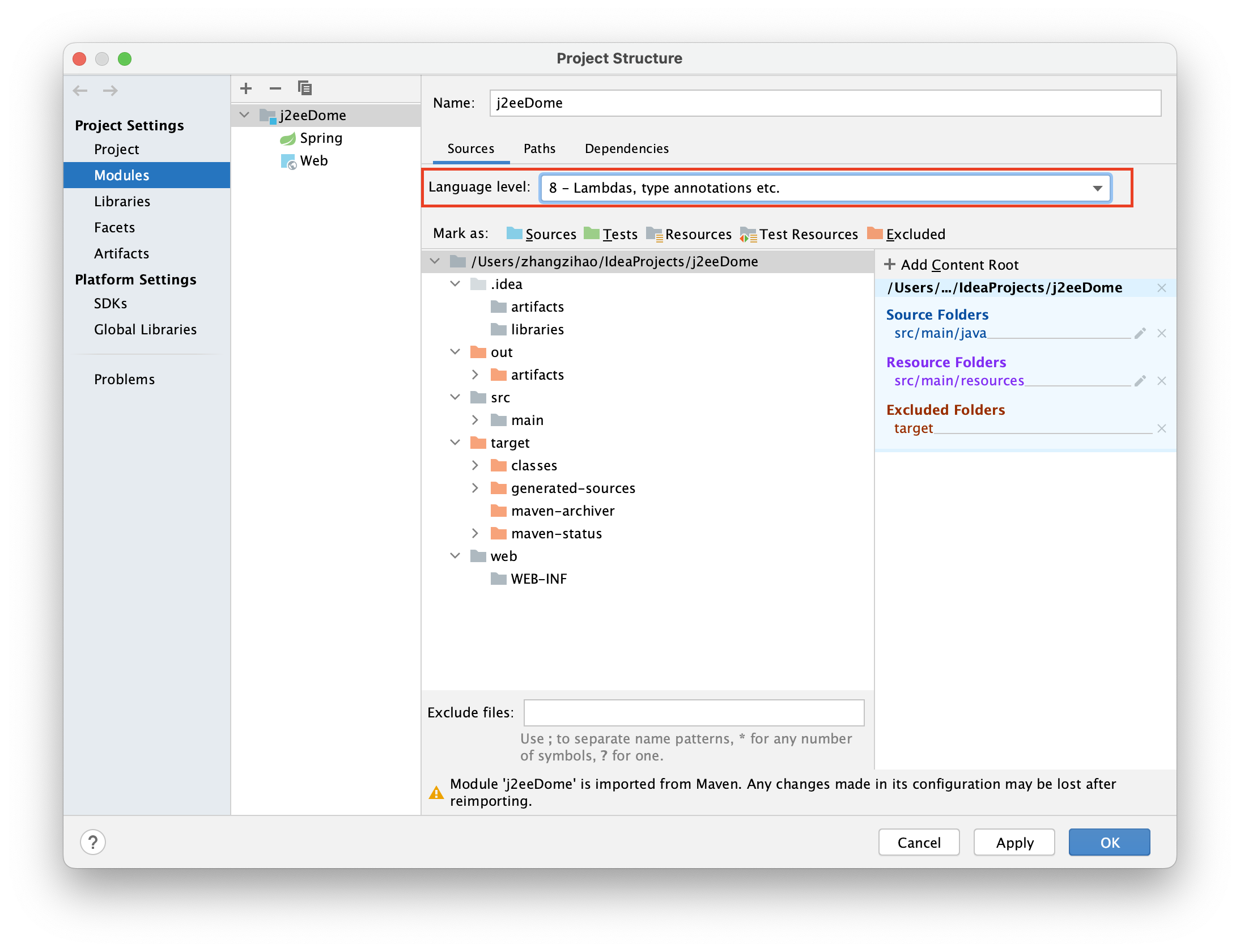Remove target from excluded folders

coord(1162,428)
